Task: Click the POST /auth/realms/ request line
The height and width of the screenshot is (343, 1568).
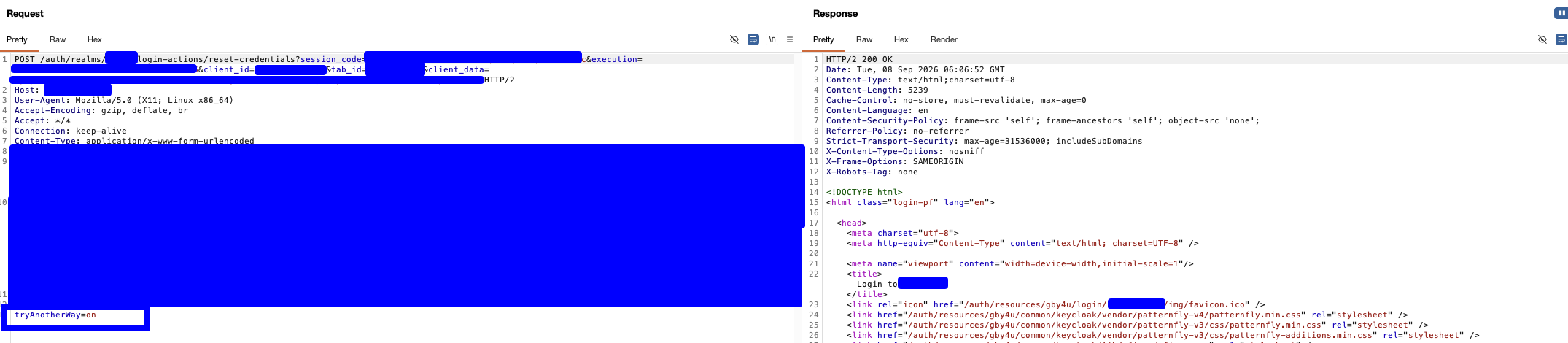Action: pos(60,59)
